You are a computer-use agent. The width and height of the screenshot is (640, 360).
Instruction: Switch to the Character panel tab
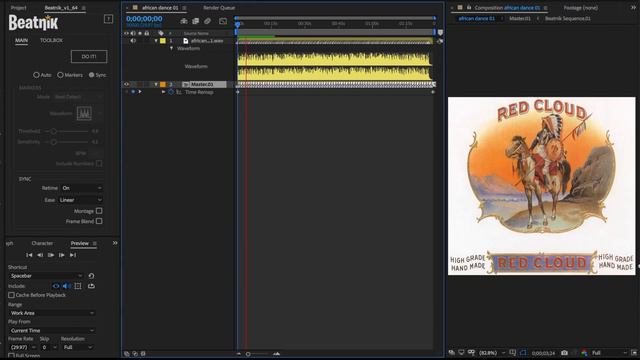tap(42, 243)
